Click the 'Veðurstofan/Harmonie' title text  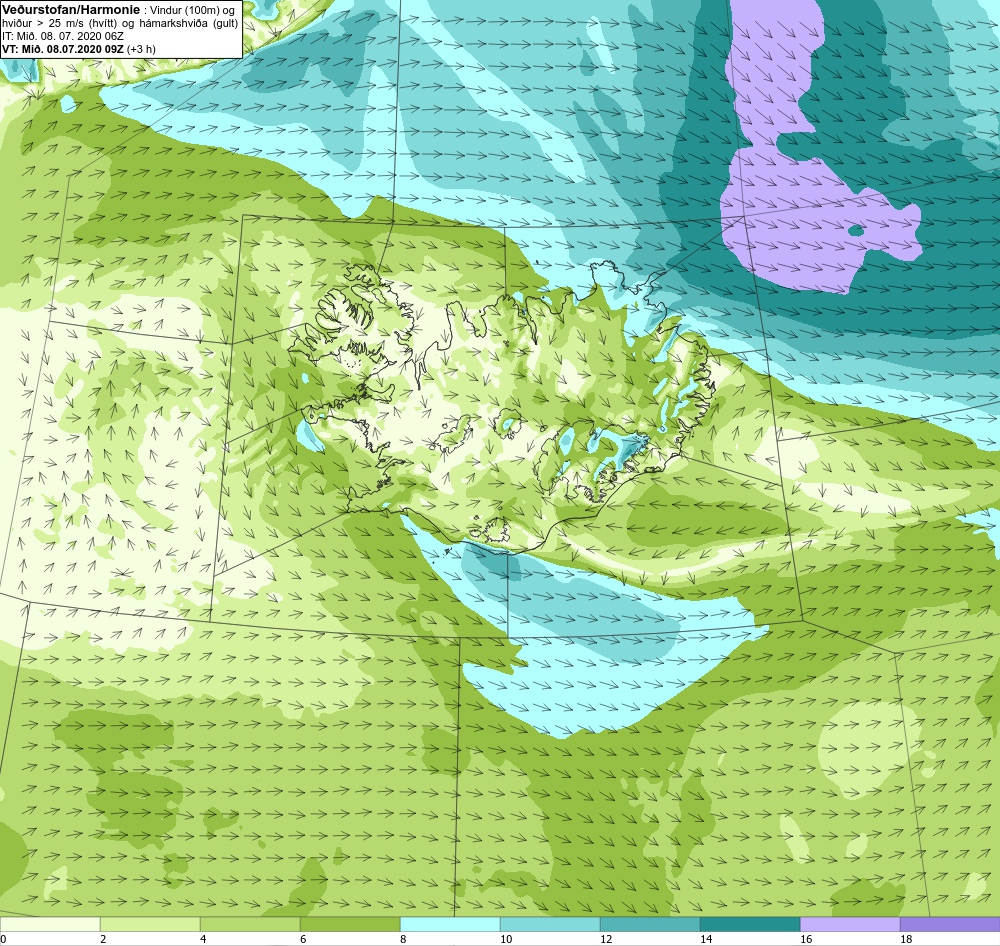click(x=71, y=10)
